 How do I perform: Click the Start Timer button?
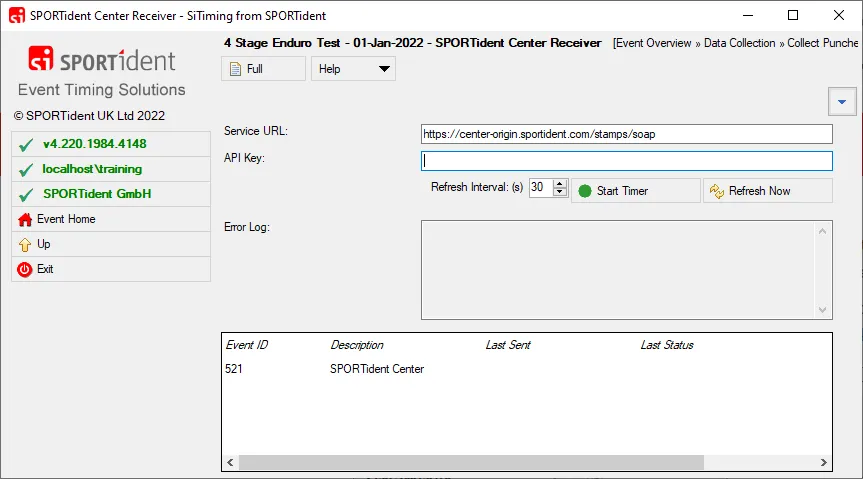[x=636, y=191]
